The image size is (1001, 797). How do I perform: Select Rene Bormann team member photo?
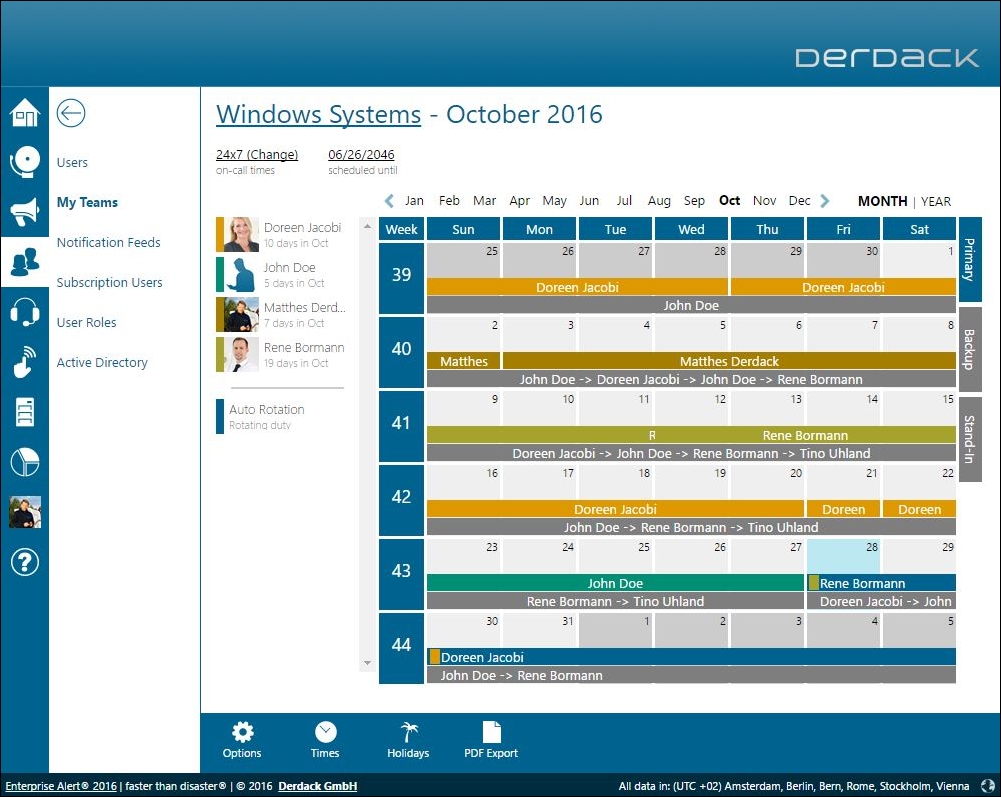[241, 354]
